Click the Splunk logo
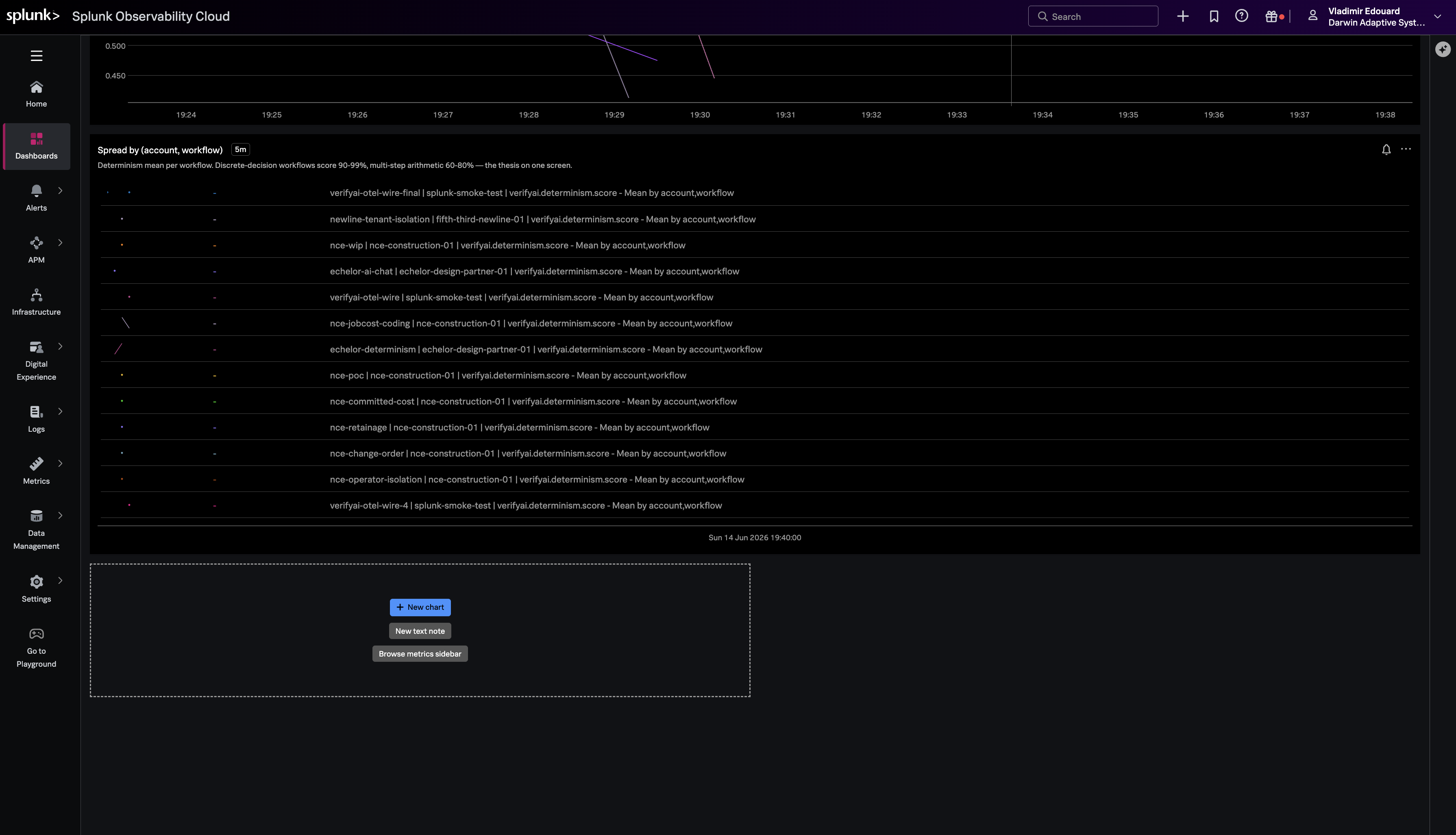This screenshot has height=835, width=1456. click(x=33, y=16)
